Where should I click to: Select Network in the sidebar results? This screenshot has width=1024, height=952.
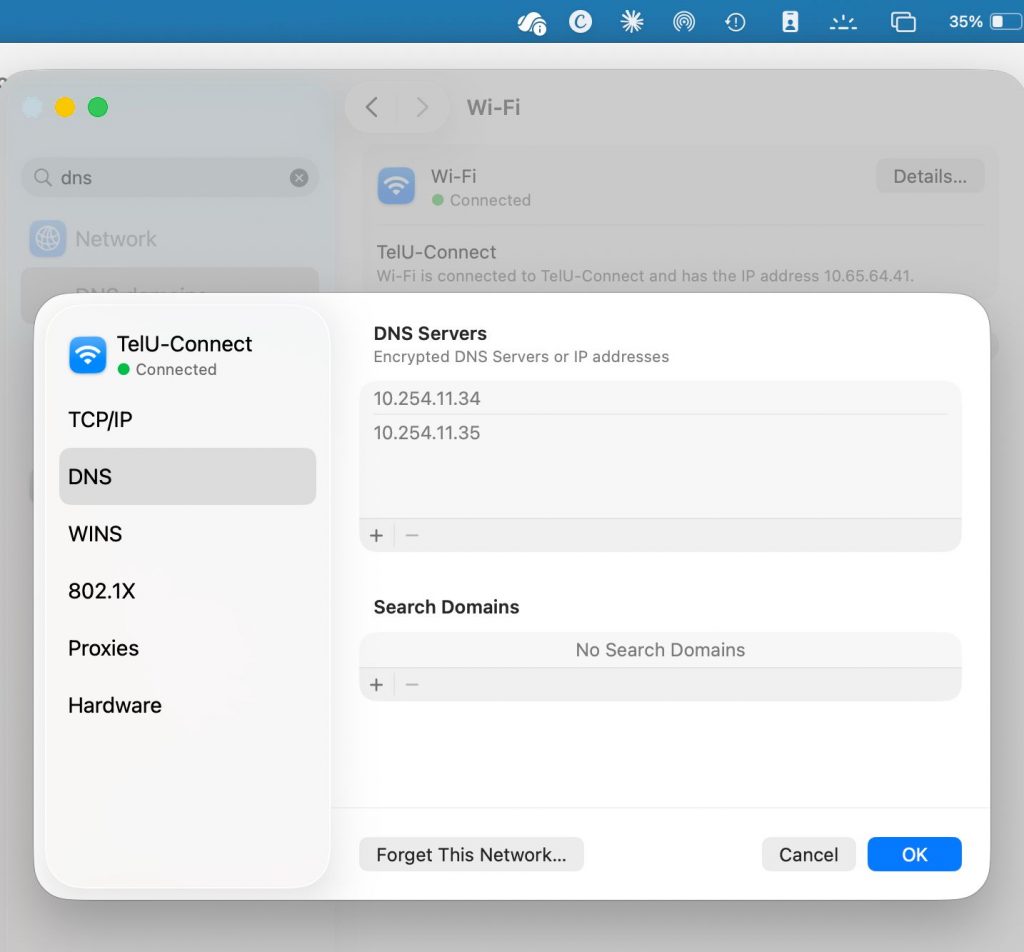[170, 239]
